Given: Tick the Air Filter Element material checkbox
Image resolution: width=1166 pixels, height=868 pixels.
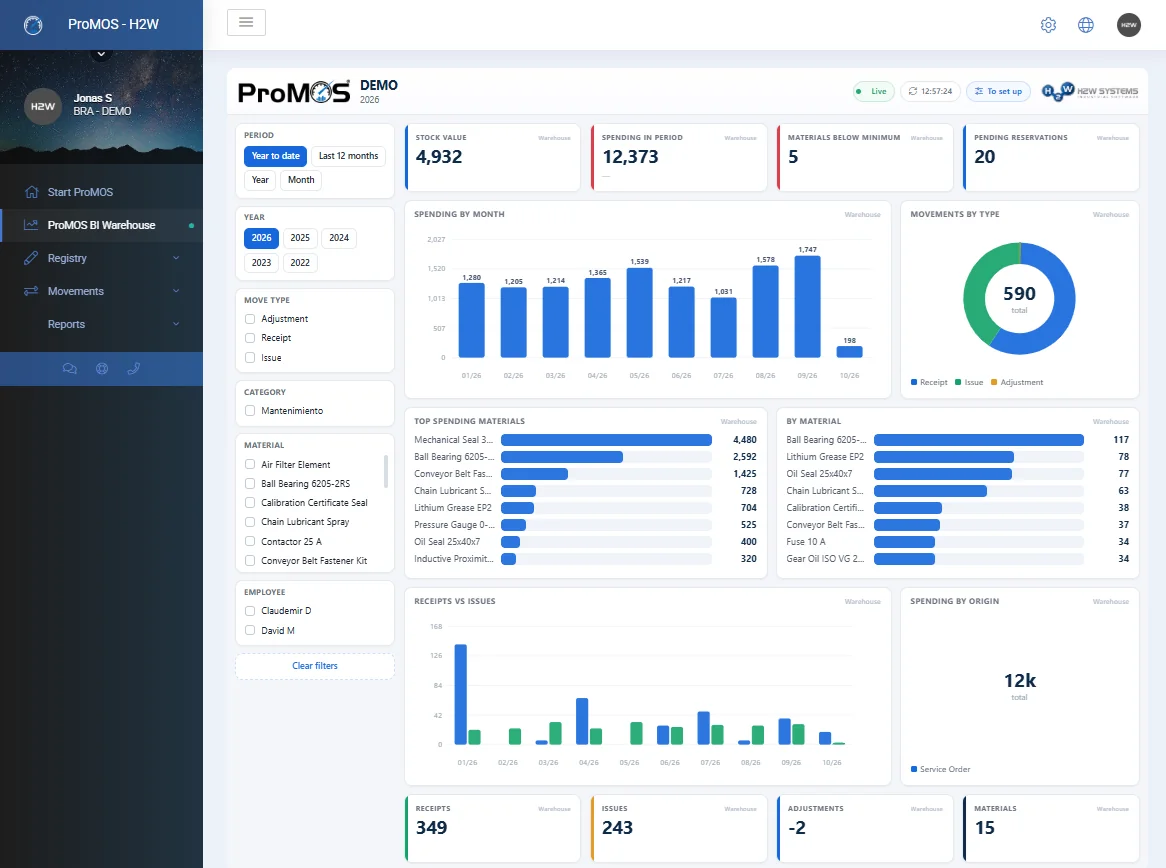Looking at the screenshot, I should [250, 464].
